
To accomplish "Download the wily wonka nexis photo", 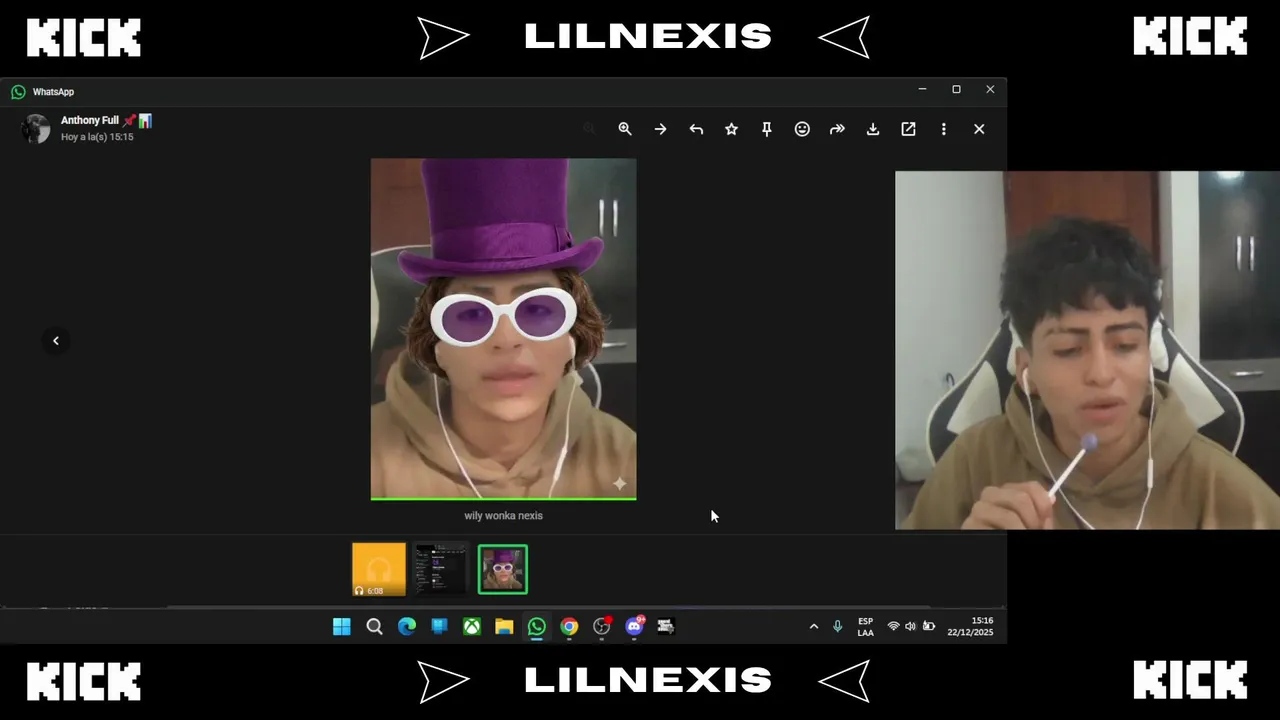I will point(873,129).
